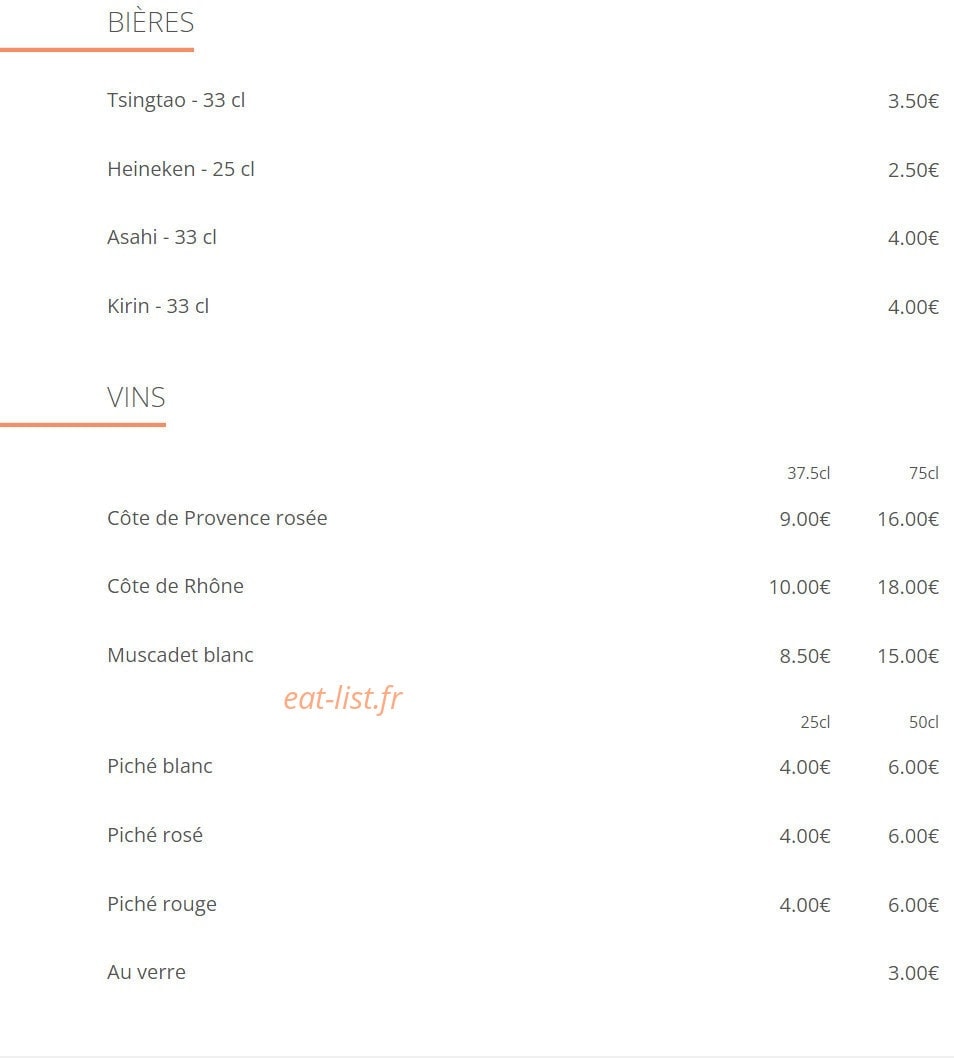Click the Côte de Rhône entry
The image size is (954, 1058).
tap(175, 586)
